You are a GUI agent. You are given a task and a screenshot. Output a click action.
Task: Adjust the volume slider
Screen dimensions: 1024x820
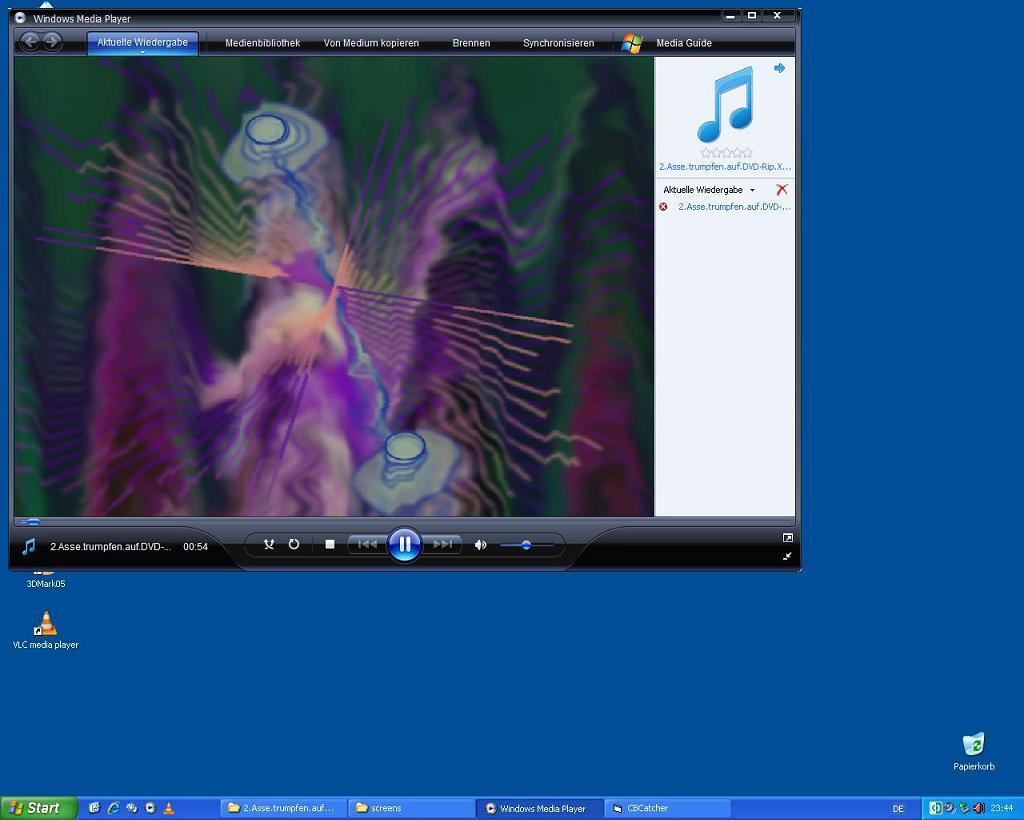click(x=526, y=545)
